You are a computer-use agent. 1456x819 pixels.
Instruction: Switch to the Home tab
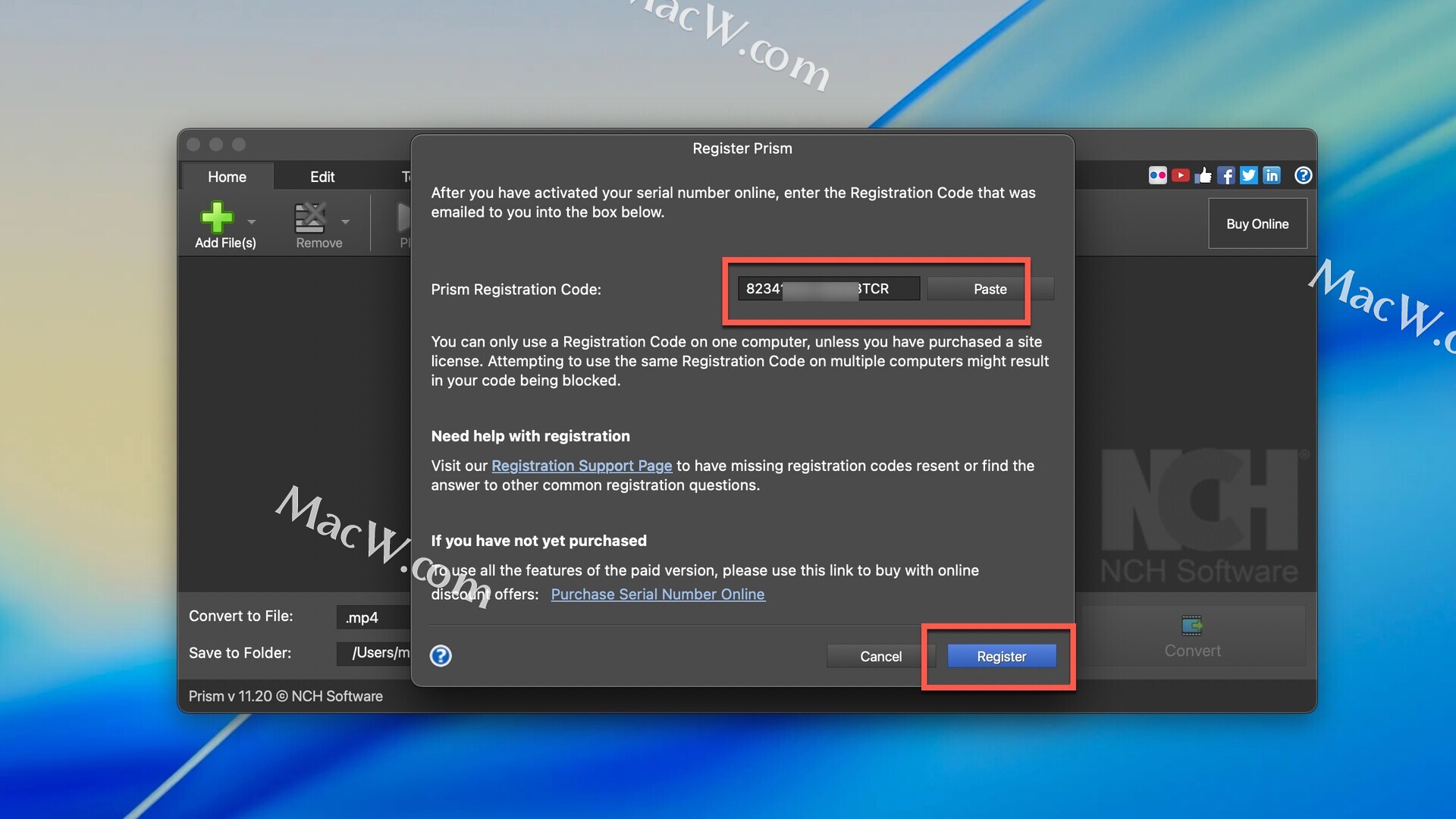[x=227, y=177]
